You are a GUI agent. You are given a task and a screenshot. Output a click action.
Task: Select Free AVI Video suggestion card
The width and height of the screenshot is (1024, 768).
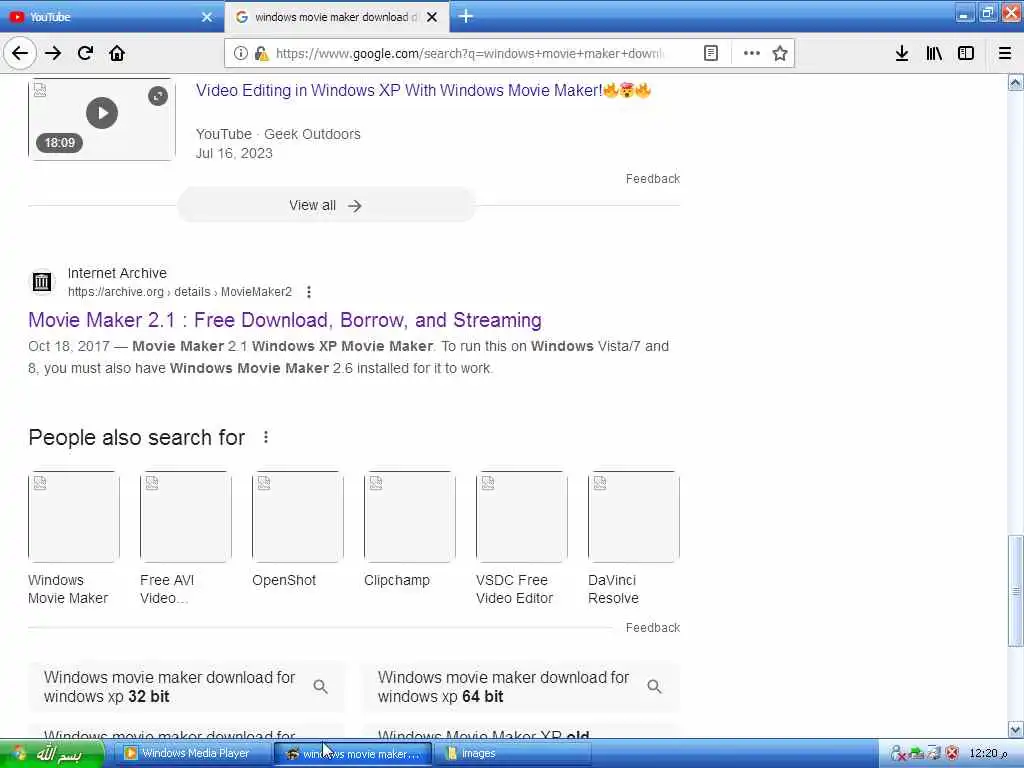click(x=185, y=539)
